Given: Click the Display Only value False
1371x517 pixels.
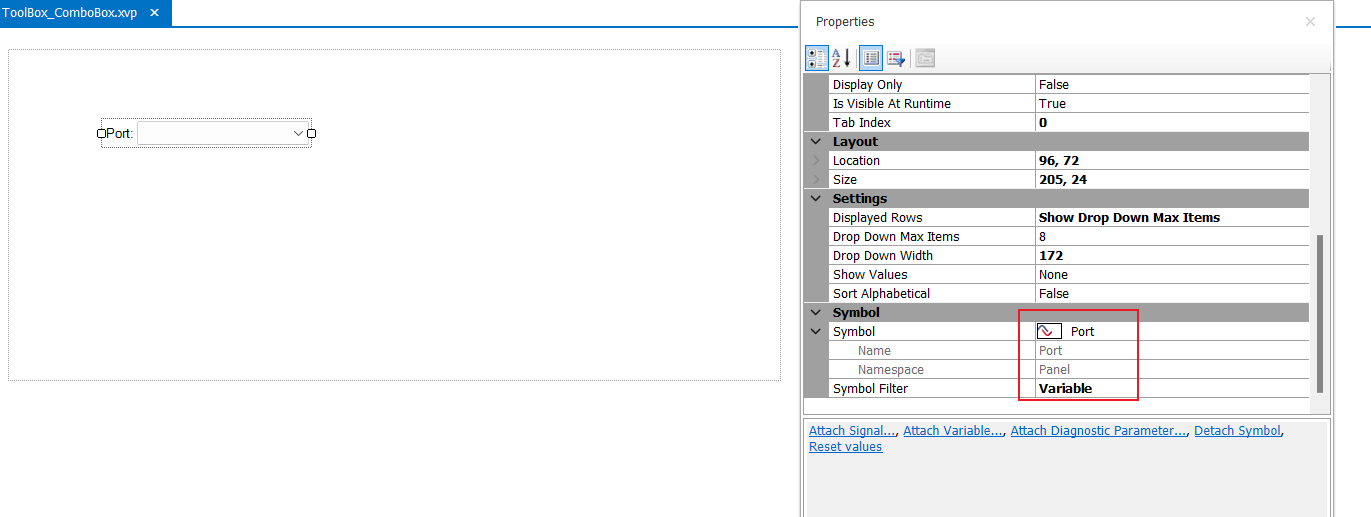Looking at the screenshot, I should [1172, 85].
